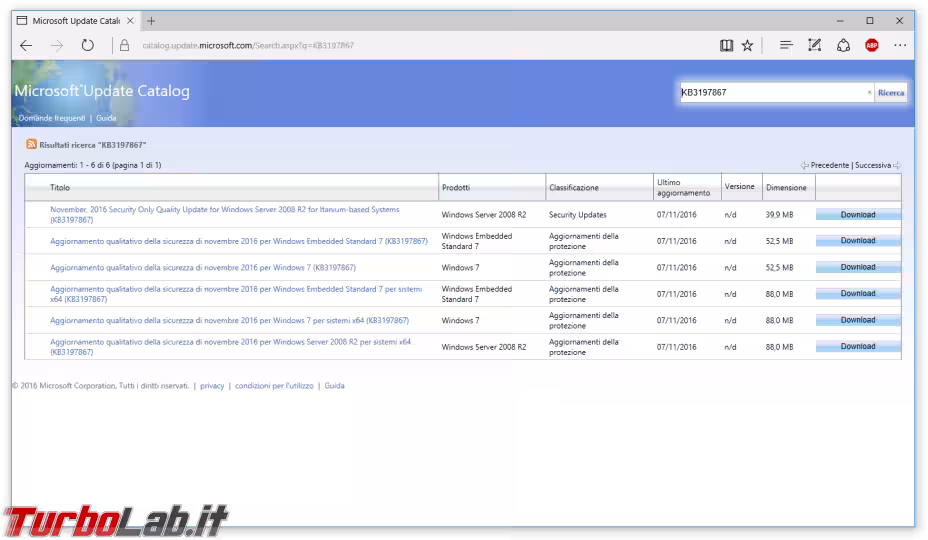This screenshot has height=540, width=928.
Task: Sort by Prodotti column header
Action: pos(456,188)
